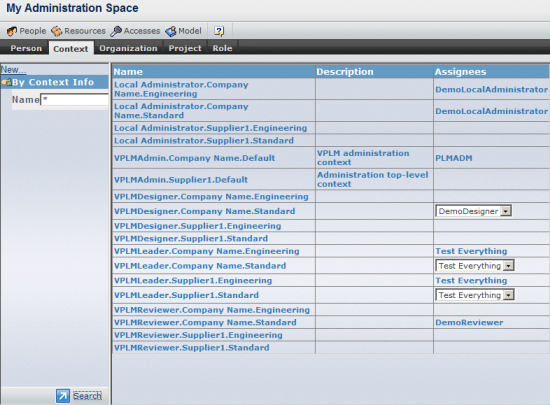550x405 pixels.
Task: Open Local Administrator.Company Name.Standard context
Action: coord(181,111)
